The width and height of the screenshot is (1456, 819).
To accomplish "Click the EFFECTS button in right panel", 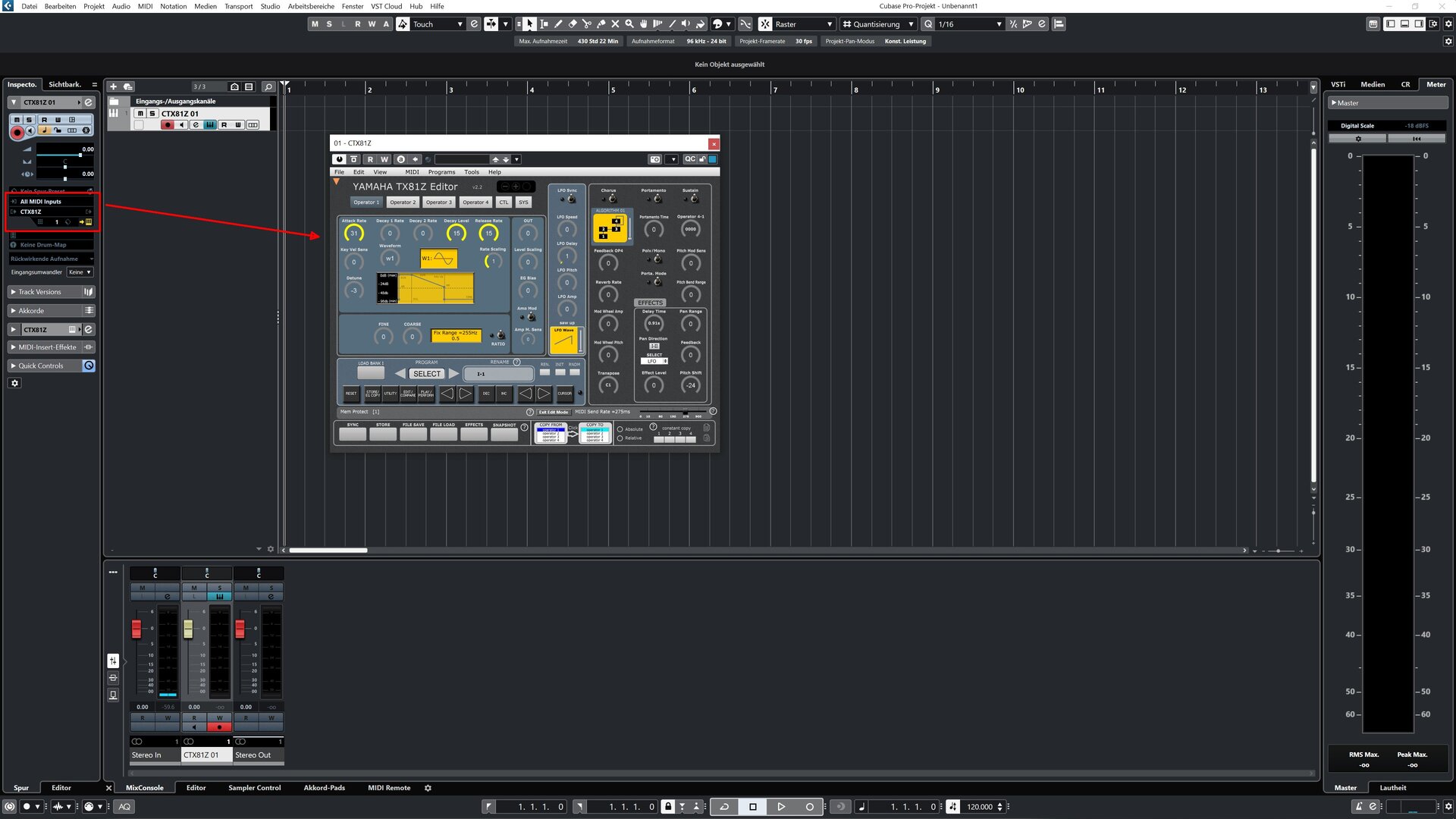I will pyautogui.click(x=650, y=303).
